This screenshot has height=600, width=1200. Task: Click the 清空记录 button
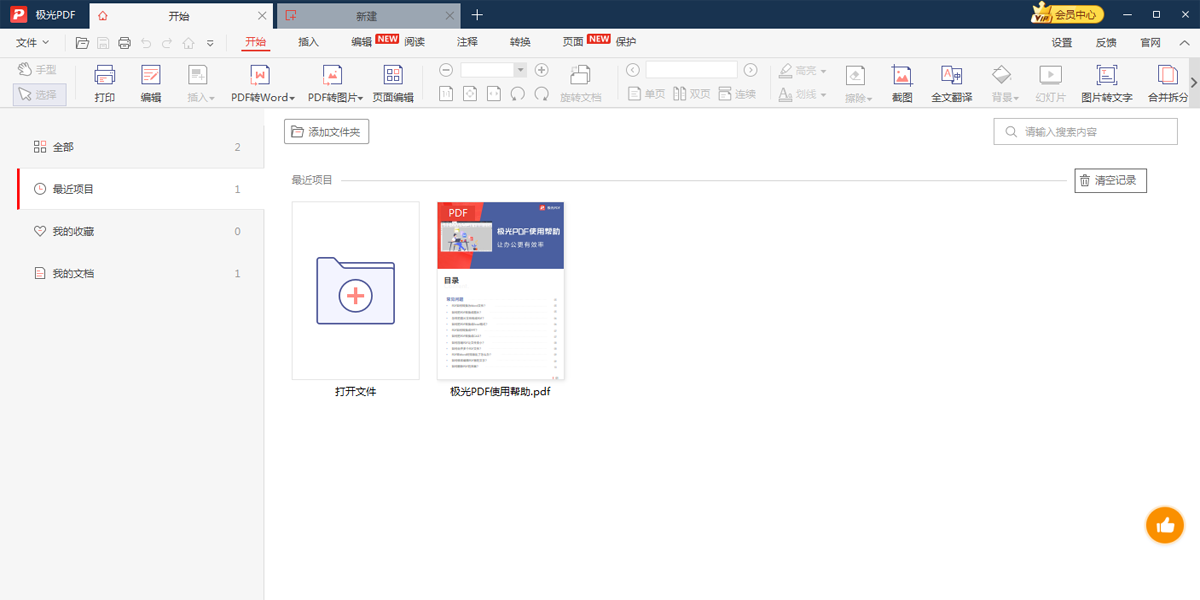pos(1111,181)
